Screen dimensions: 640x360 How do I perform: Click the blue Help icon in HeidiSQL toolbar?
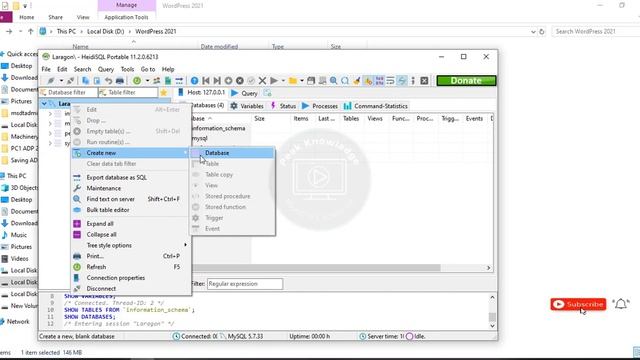click(195, 81)
